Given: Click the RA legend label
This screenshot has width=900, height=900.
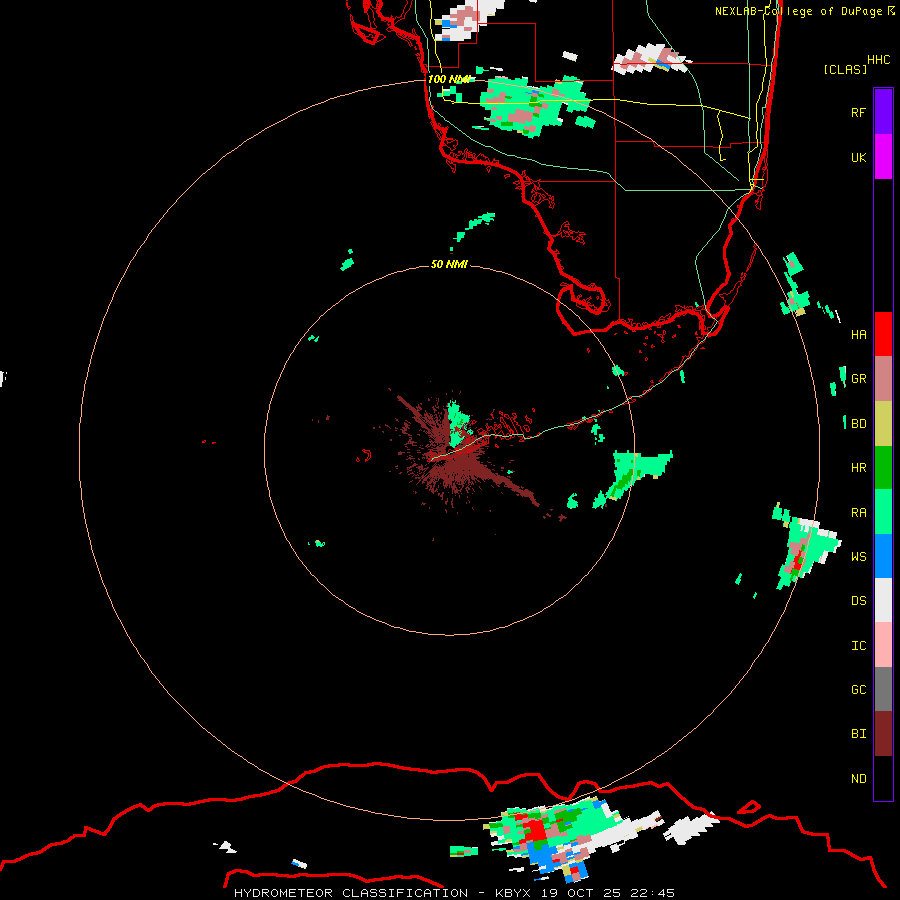Looking at the screenshot, I should pyautogui.click(x=859, y=513).
